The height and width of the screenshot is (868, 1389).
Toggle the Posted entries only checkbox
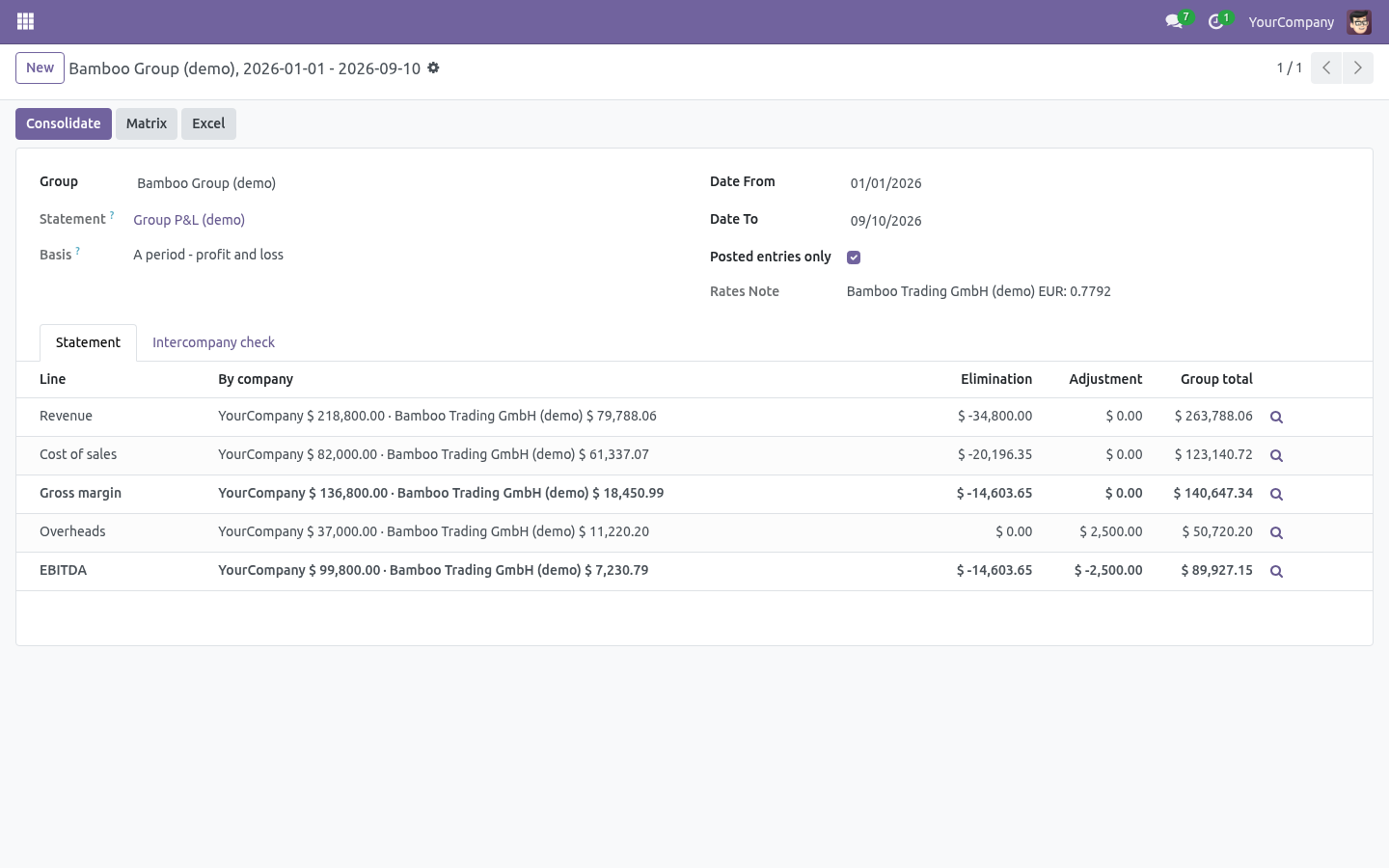coord(854,258)
